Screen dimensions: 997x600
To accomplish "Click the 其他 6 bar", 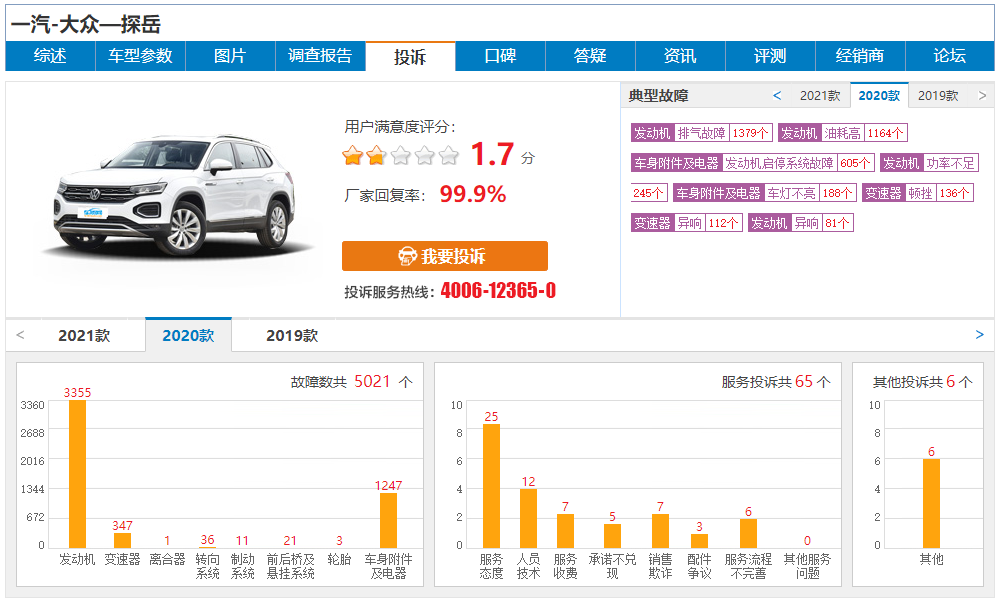I will 932,503.
